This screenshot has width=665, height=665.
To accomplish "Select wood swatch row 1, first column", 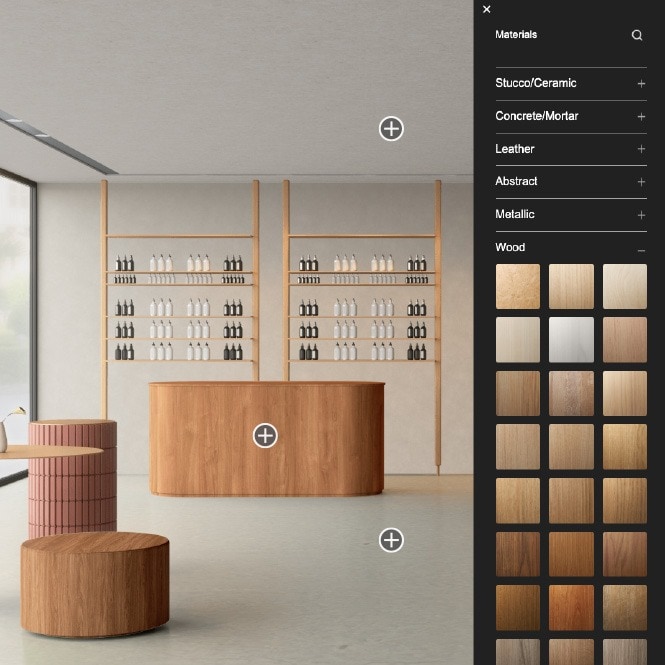I will (518, 286).
